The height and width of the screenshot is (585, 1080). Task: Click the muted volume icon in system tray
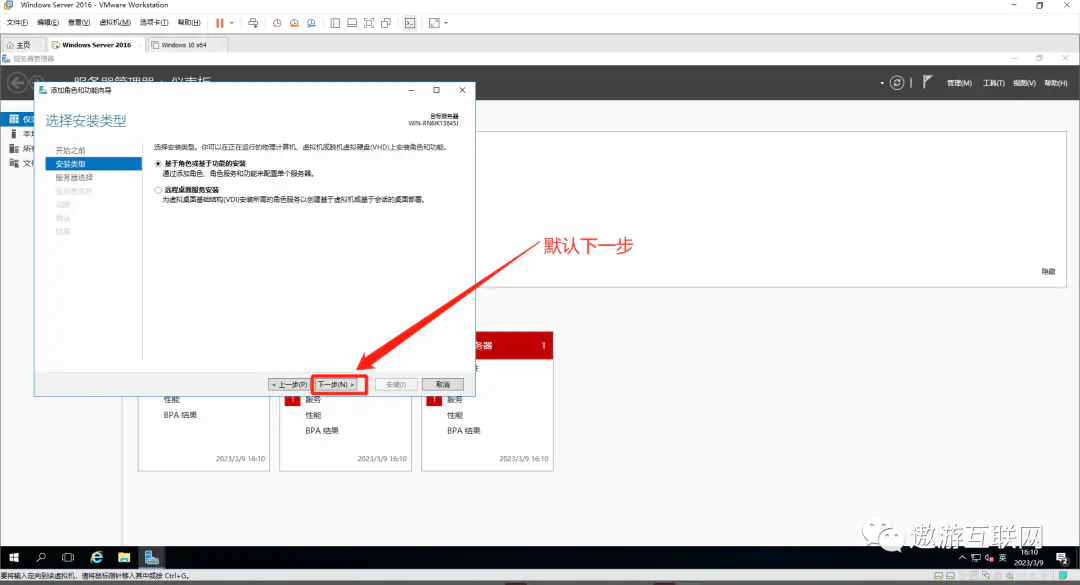tap(989, 558)
